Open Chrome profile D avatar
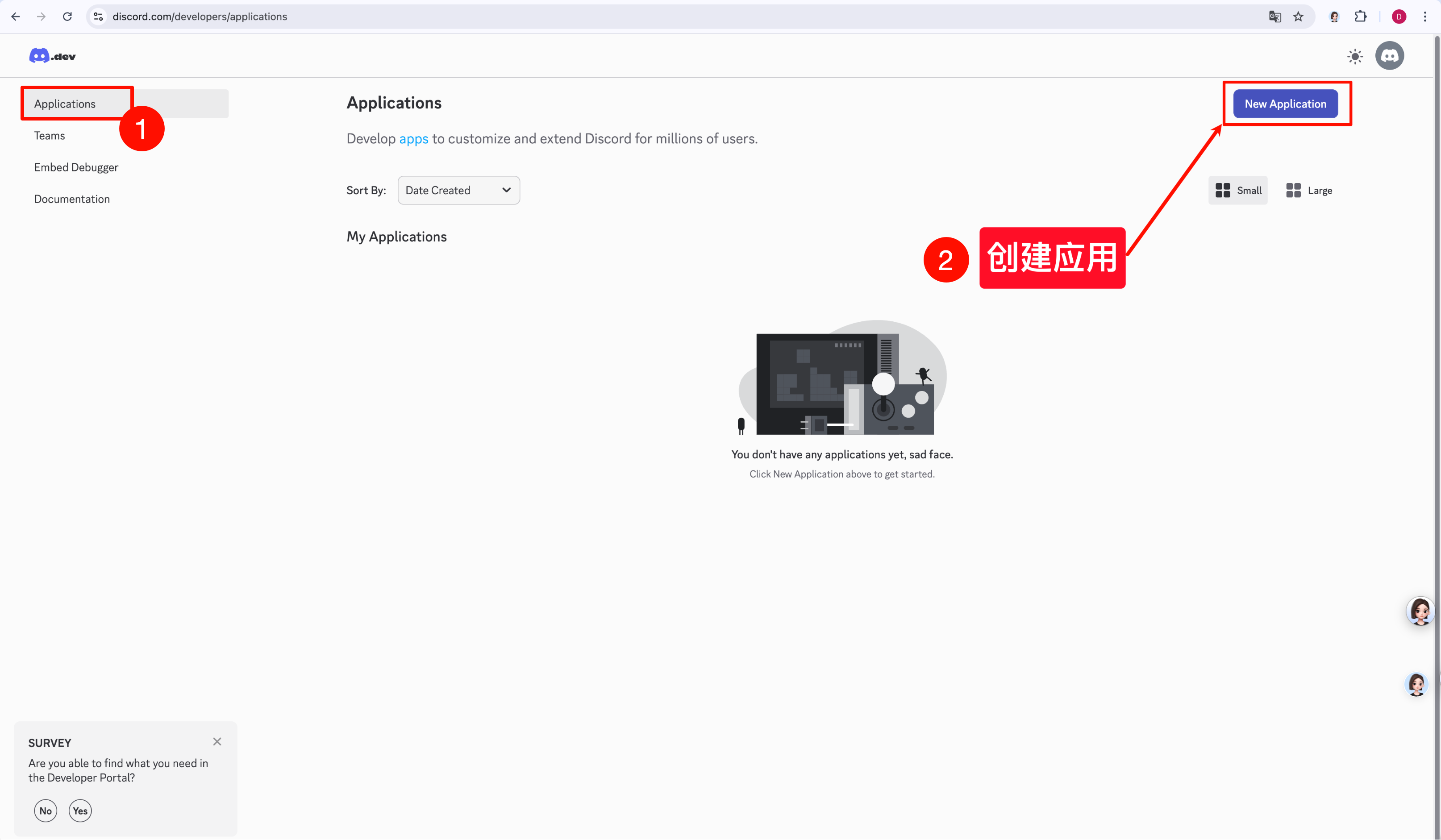Viewport: 1441px width, 840px height. 1399,17
